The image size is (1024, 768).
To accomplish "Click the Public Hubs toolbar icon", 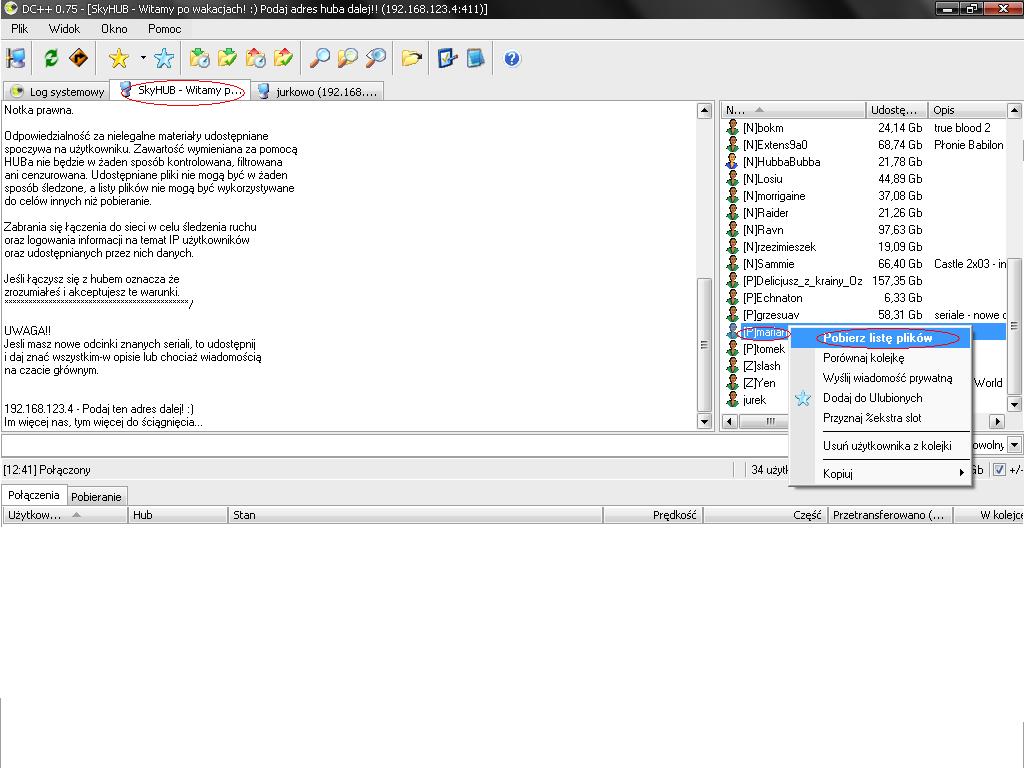I will (16, 58).
